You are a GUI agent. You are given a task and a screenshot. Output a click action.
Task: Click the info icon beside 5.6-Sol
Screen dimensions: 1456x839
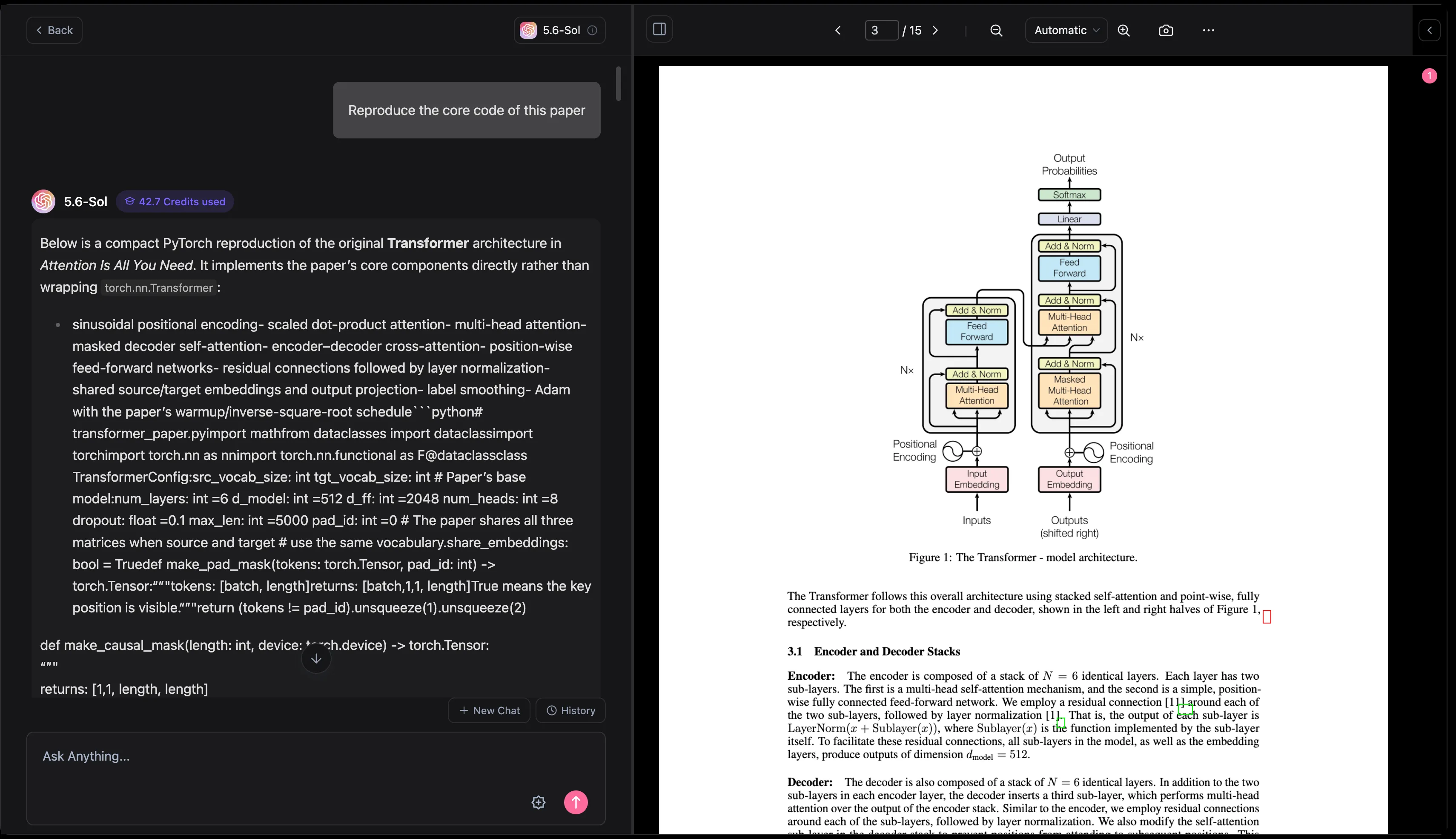[592, 30]
